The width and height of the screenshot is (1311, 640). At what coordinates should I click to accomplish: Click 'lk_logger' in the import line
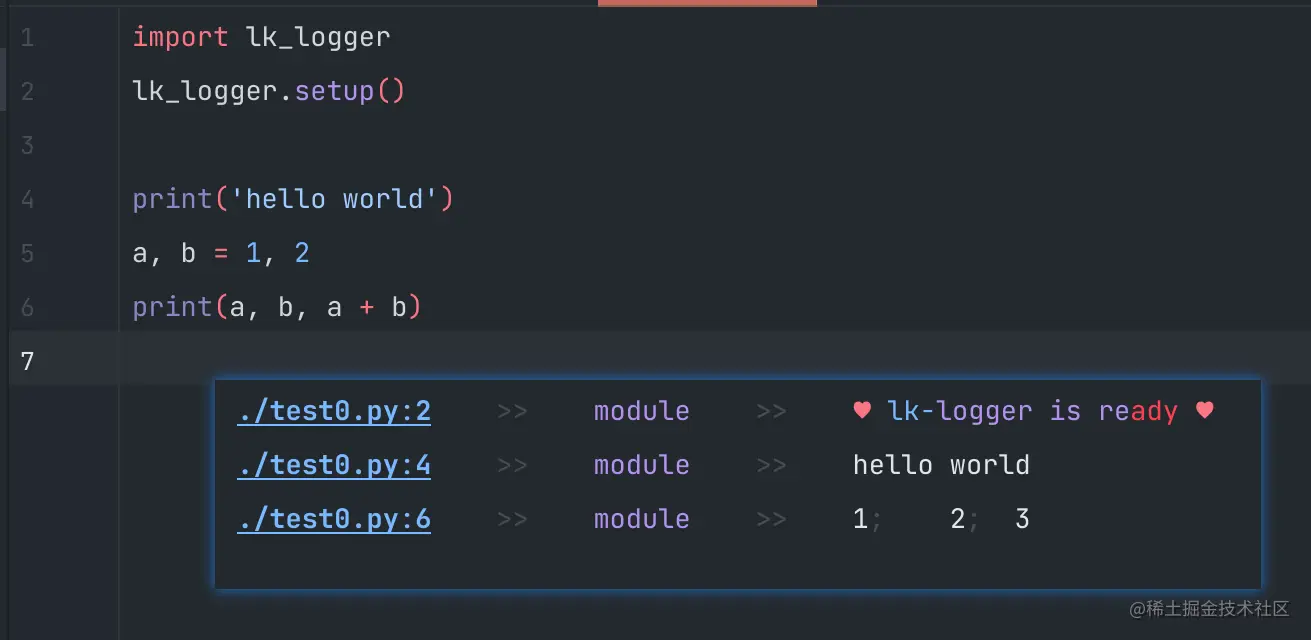tap(318, 38)
